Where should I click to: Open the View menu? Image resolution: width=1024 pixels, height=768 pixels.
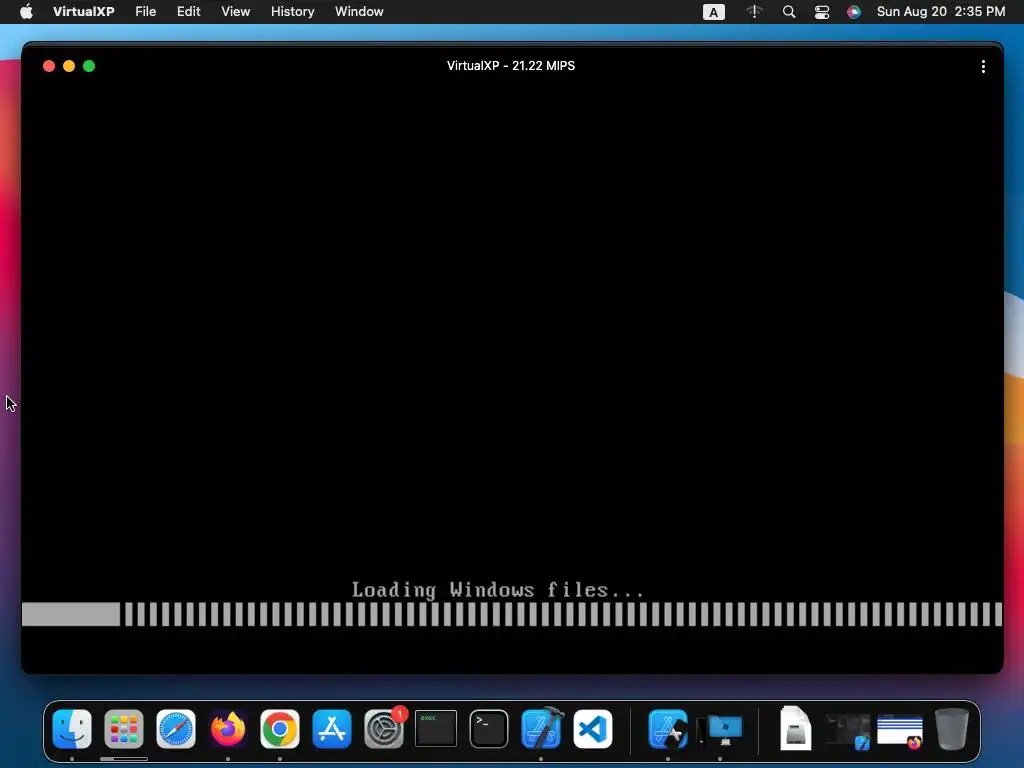pyautogui.click(x=236, y=12)
